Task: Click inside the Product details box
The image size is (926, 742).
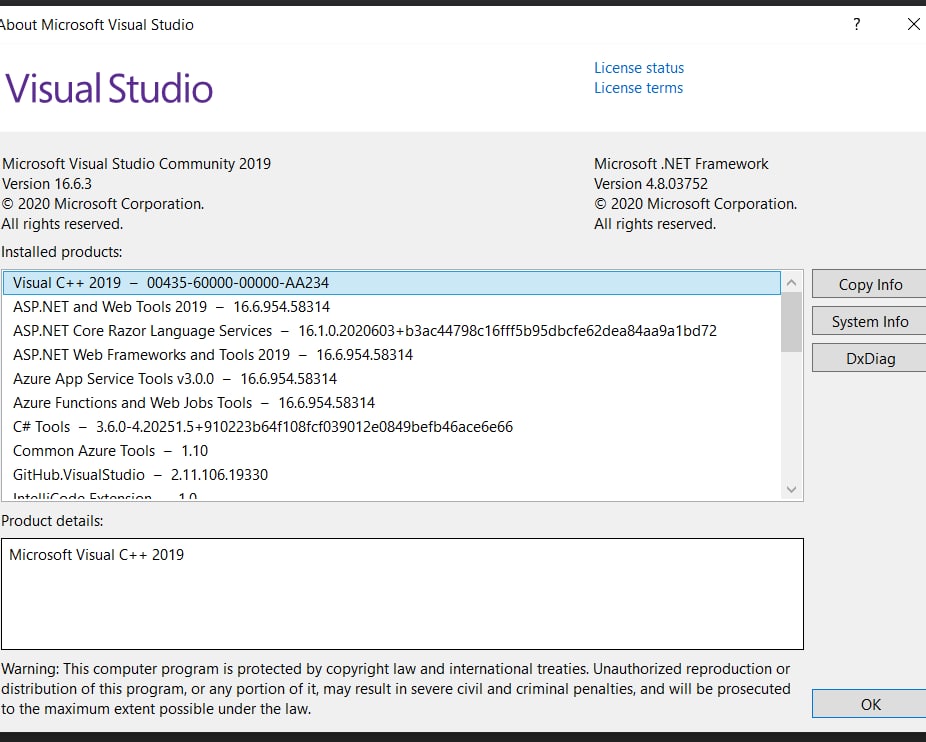Action: pyautogui.click(x=402, y=594)
